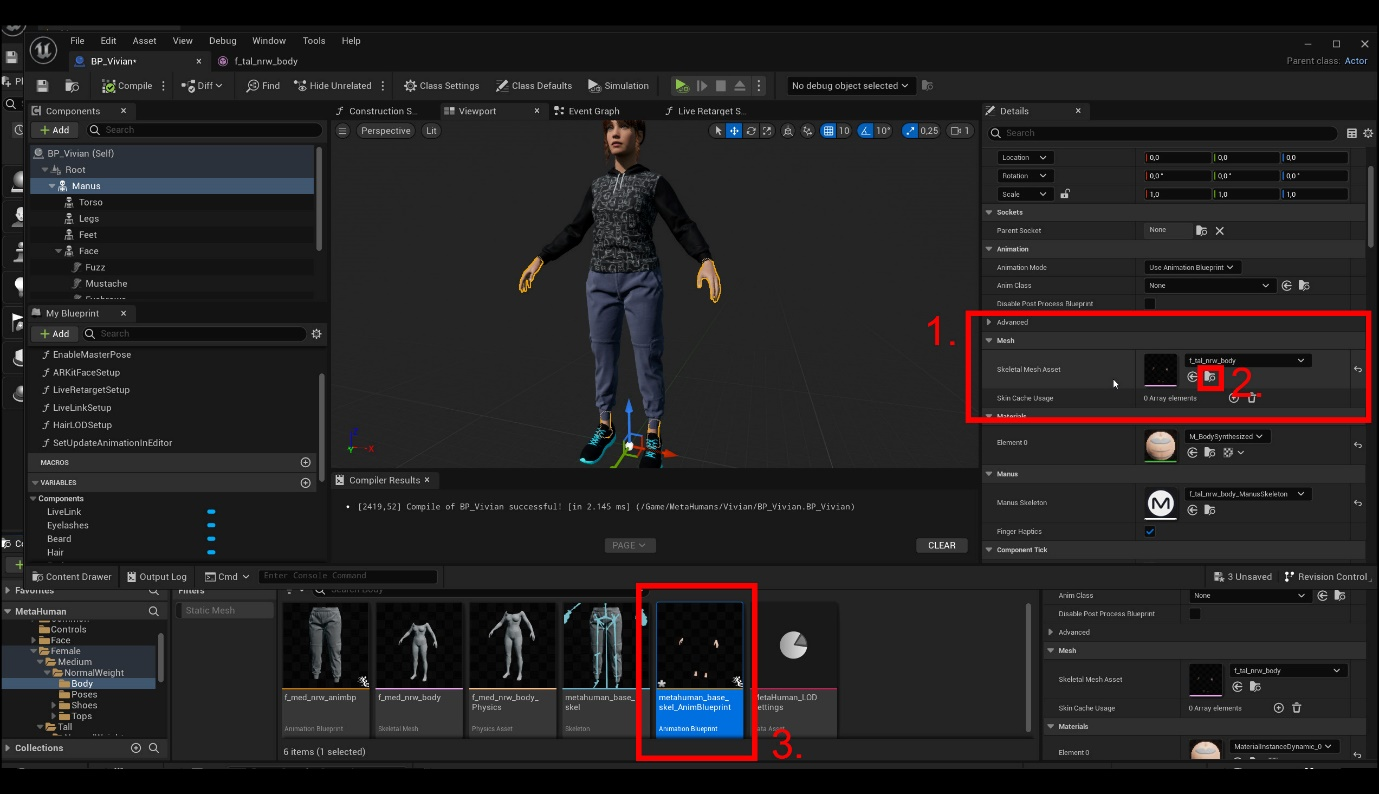Open the debug object selection dropdown
1379x794 pixels.
coord(850,86)
